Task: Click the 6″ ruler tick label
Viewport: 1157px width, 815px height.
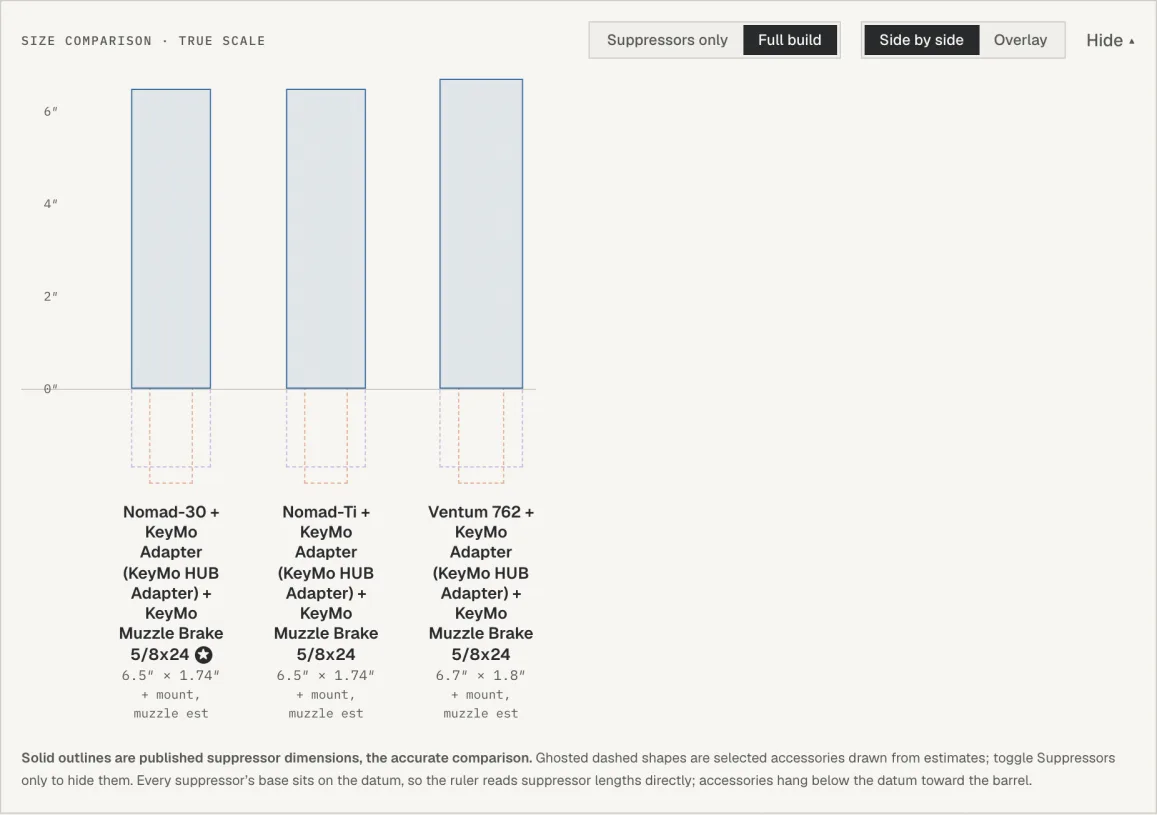Action: [50, 111]
